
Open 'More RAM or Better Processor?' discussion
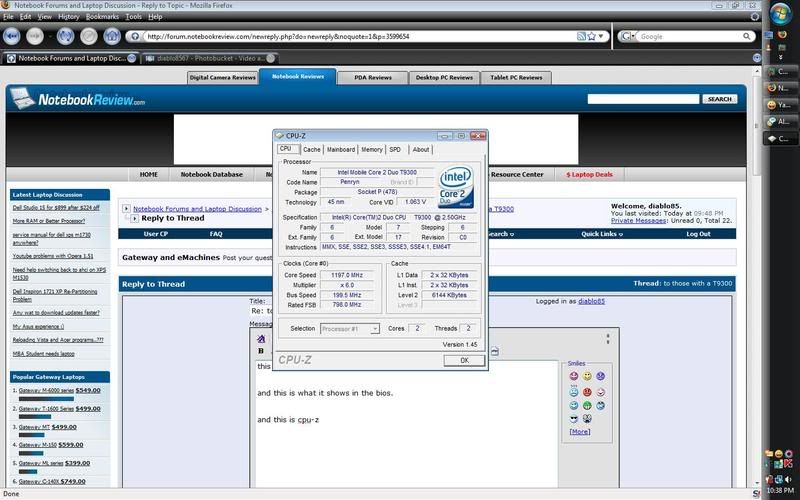click(x=48, y=221)
